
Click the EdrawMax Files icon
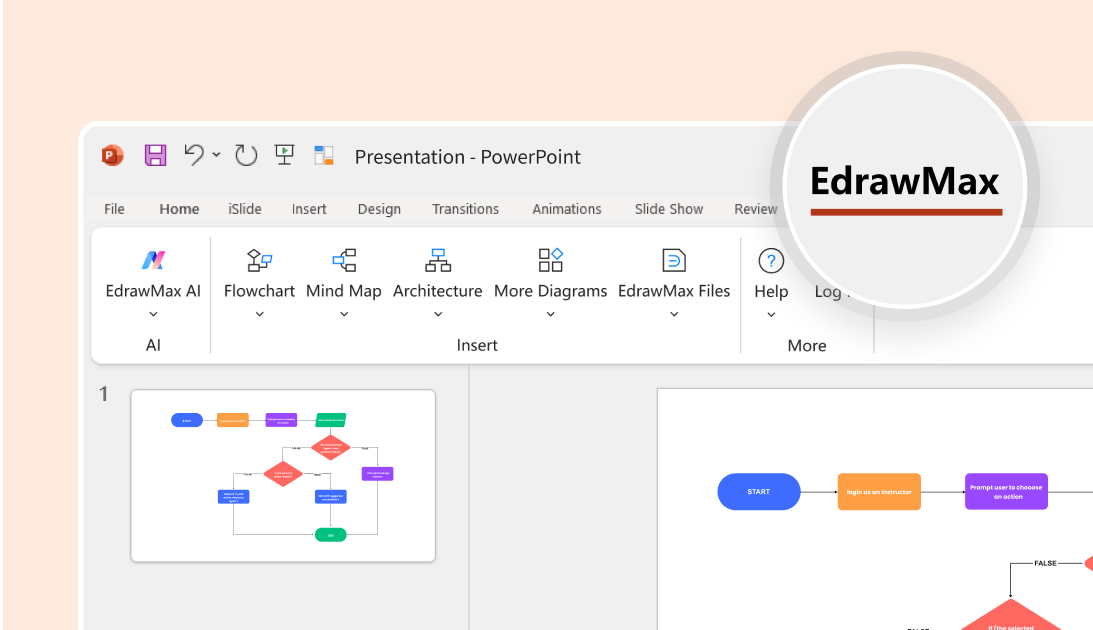pos(674,260)
